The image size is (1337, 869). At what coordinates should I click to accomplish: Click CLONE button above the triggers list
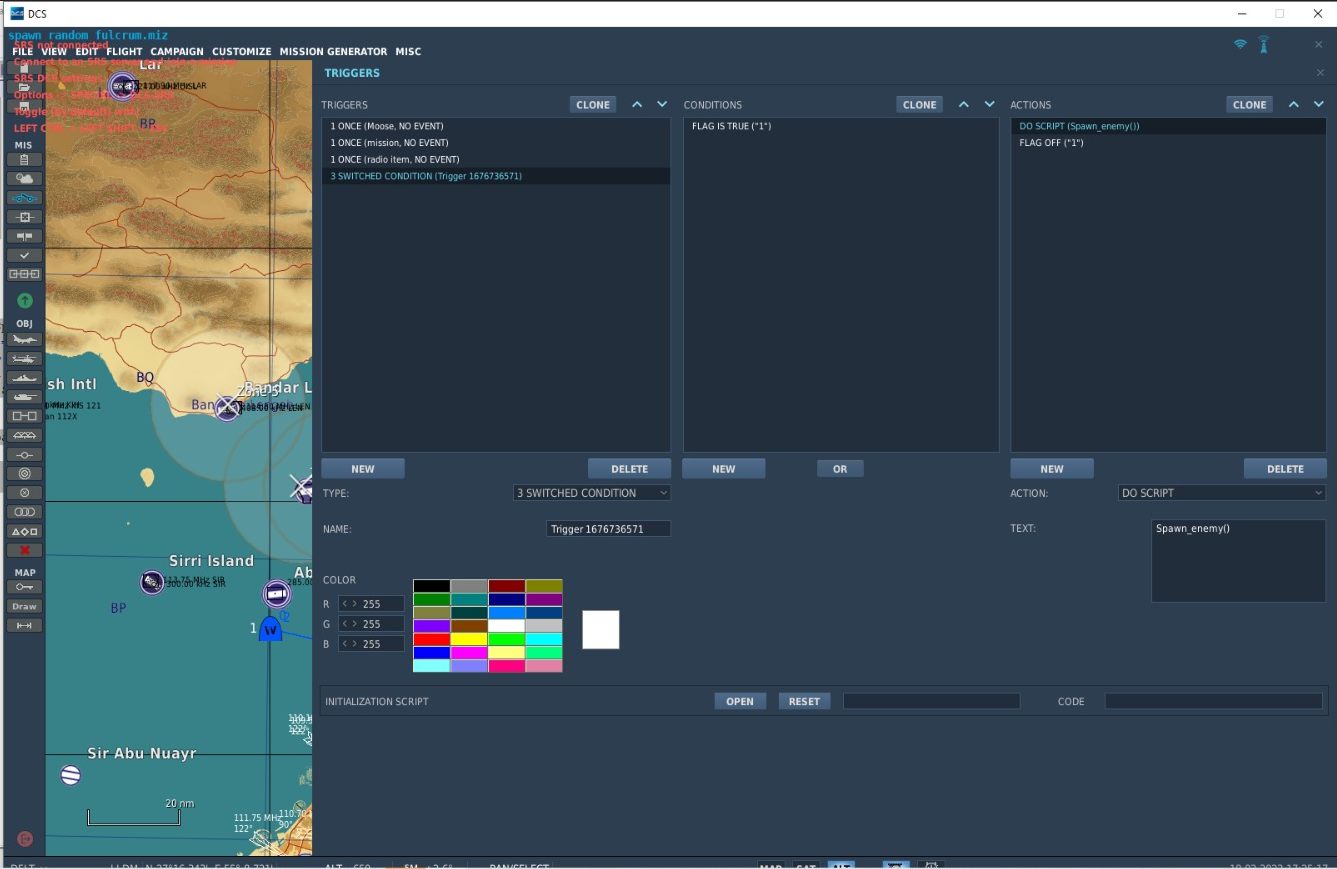pos(593,105)
